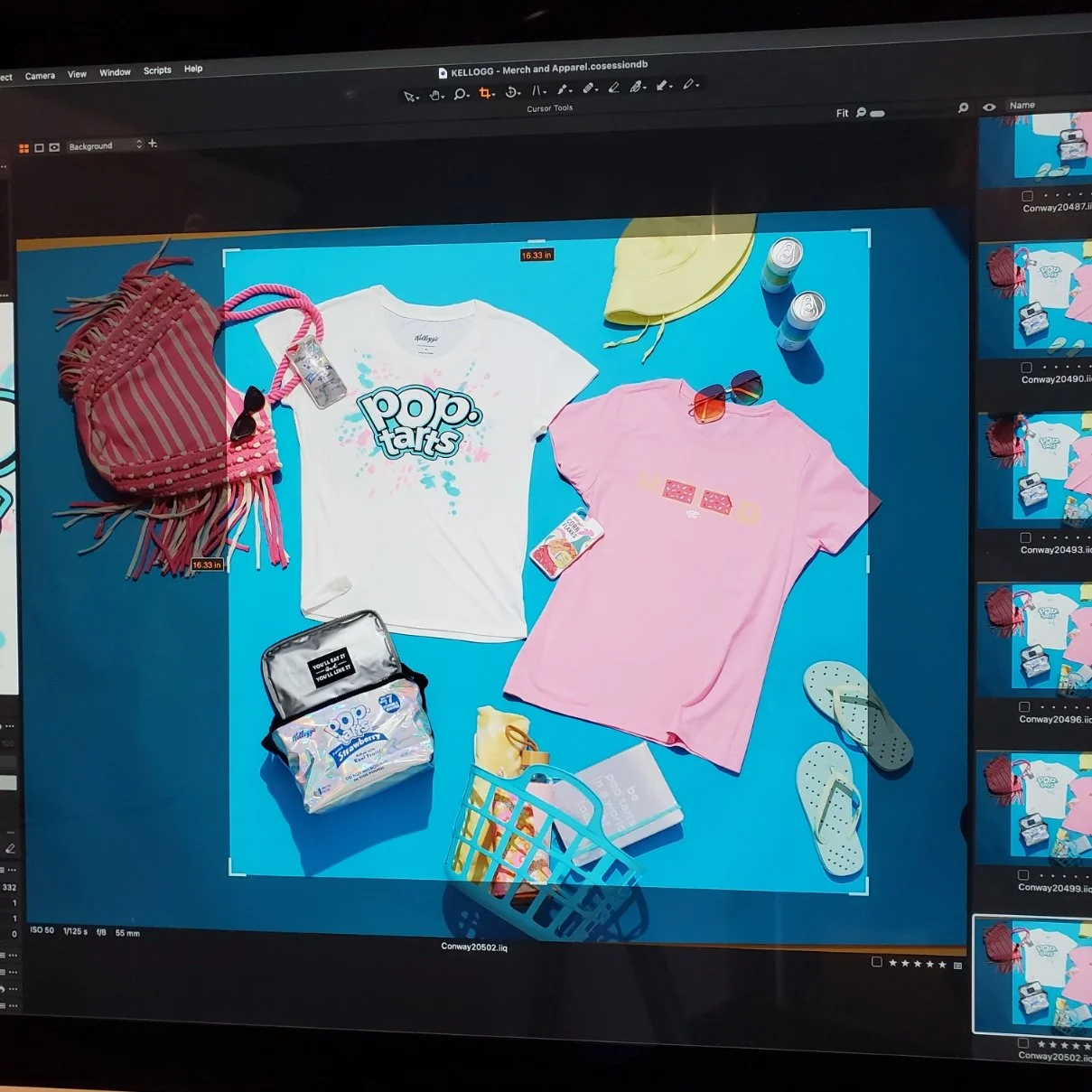
Task: Click the Name column header in browser
Action: click(1022, 106)
